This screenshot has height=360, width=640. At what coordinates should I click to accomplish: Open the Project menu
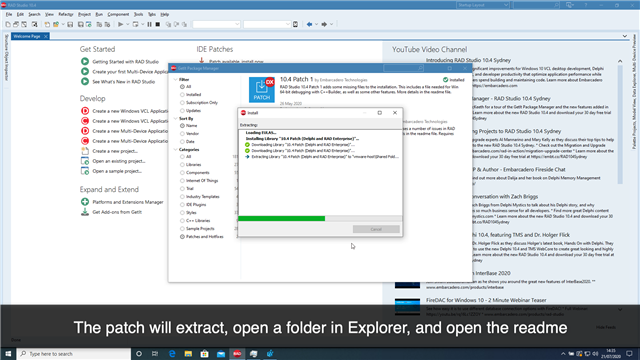(84, 14)
